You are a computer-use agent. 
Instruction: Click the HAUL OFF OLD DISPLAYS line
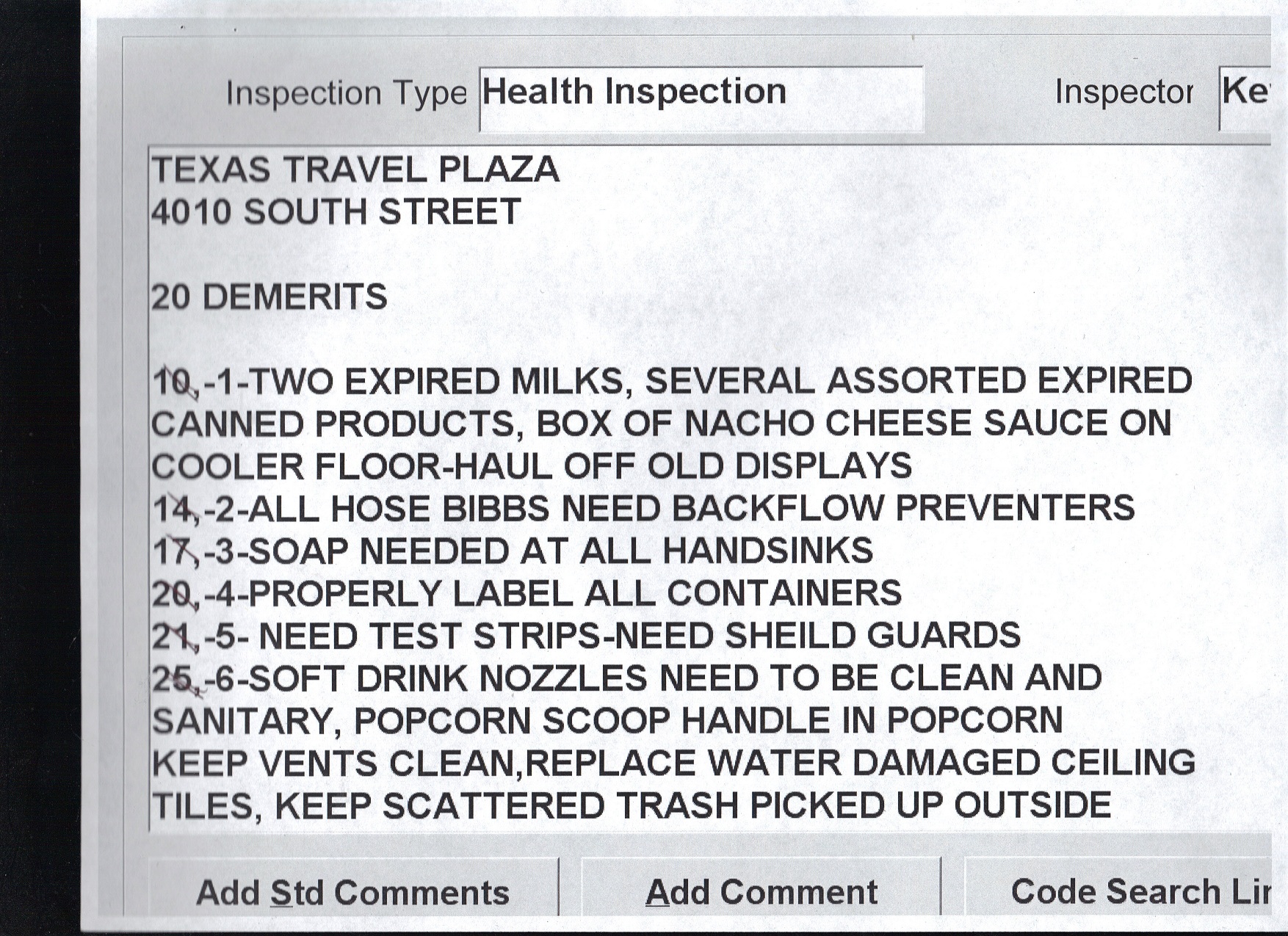click(532, 467)
